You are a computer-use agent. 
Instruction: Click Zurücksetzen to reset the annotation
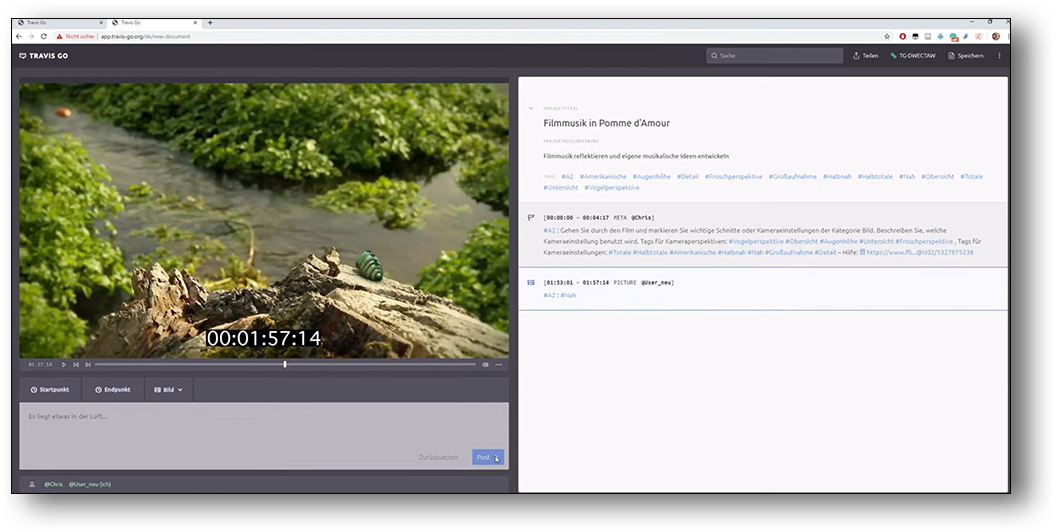pos(438,457)
